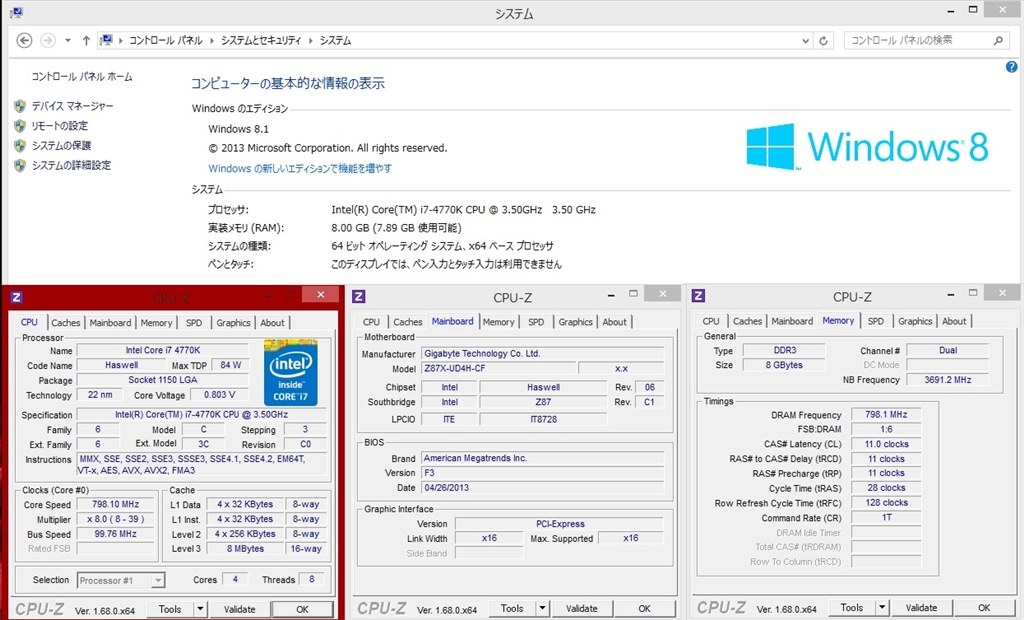1024x620 pixels.
Task: Click the search magnifier icon
Action: (998, 41)
